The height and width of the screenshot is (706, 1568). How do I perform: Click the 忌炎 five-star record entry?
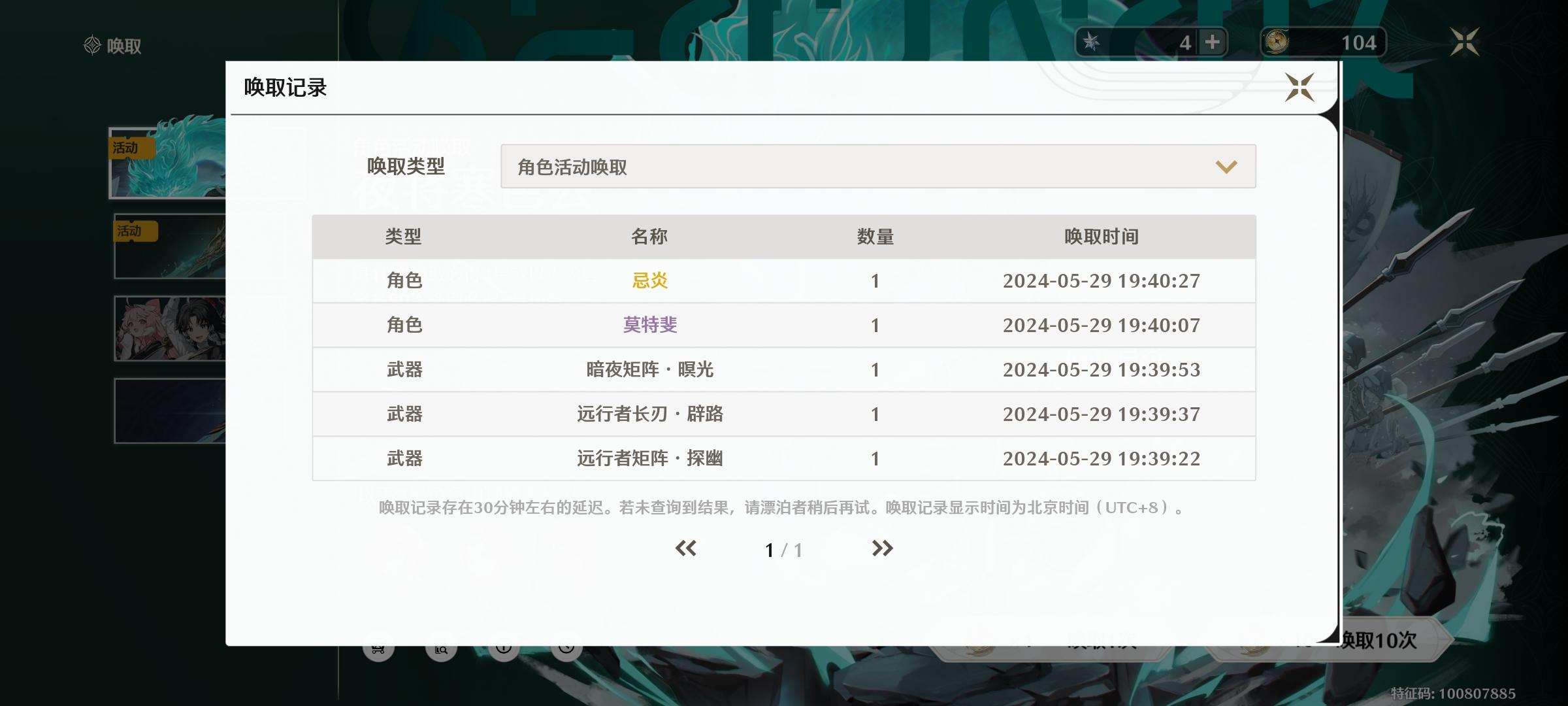[649, 281]
